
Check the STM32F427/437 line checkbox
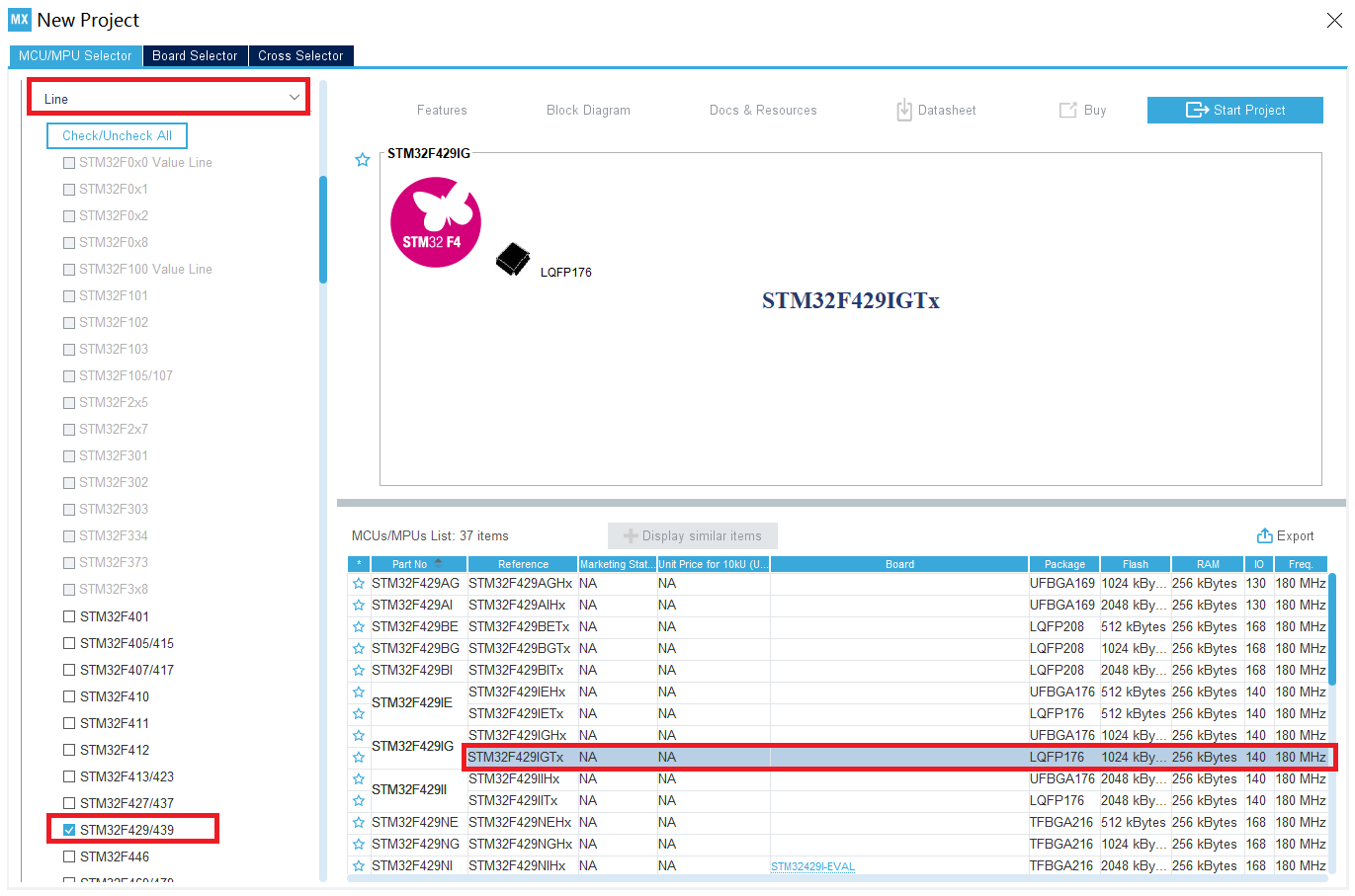tap(69, 803)
